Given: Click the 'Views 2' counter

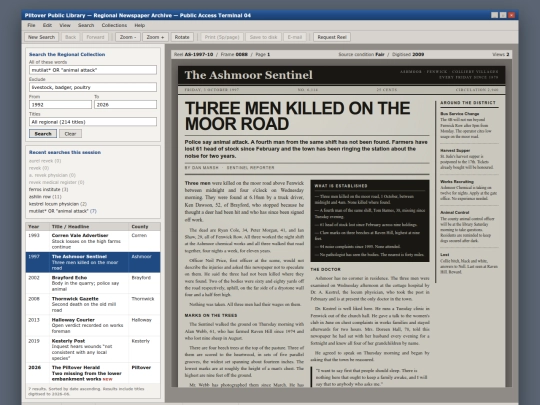Looking at the screenshot, I should [501, 54].
